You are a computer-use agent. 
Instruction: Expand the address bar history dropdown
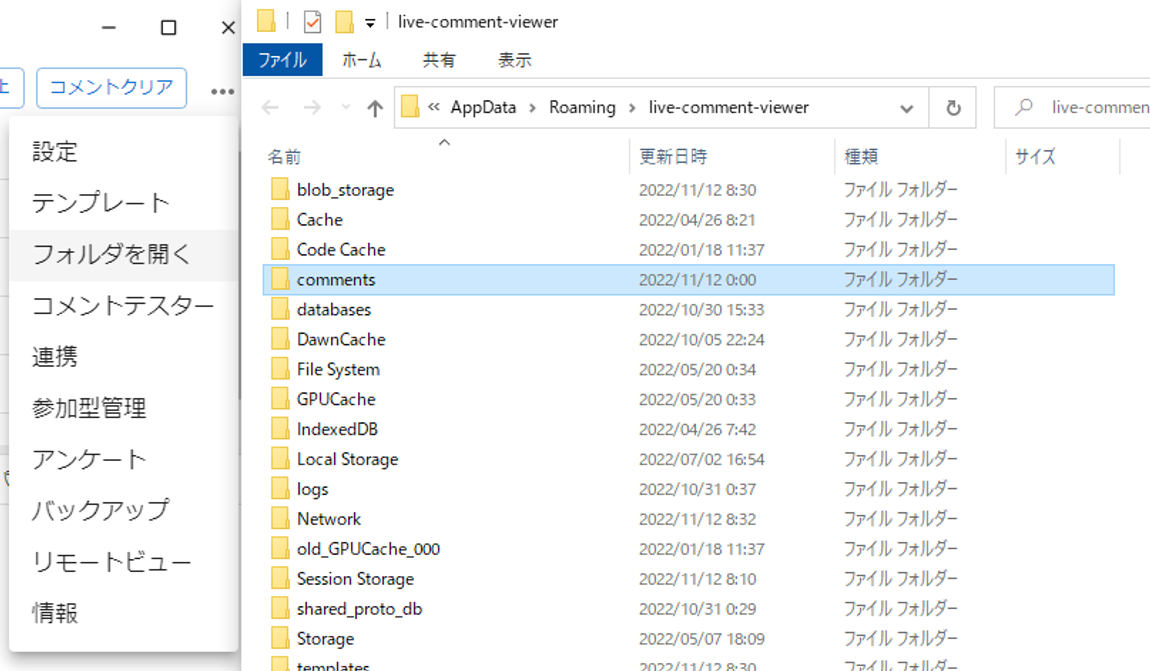(906, 108)
